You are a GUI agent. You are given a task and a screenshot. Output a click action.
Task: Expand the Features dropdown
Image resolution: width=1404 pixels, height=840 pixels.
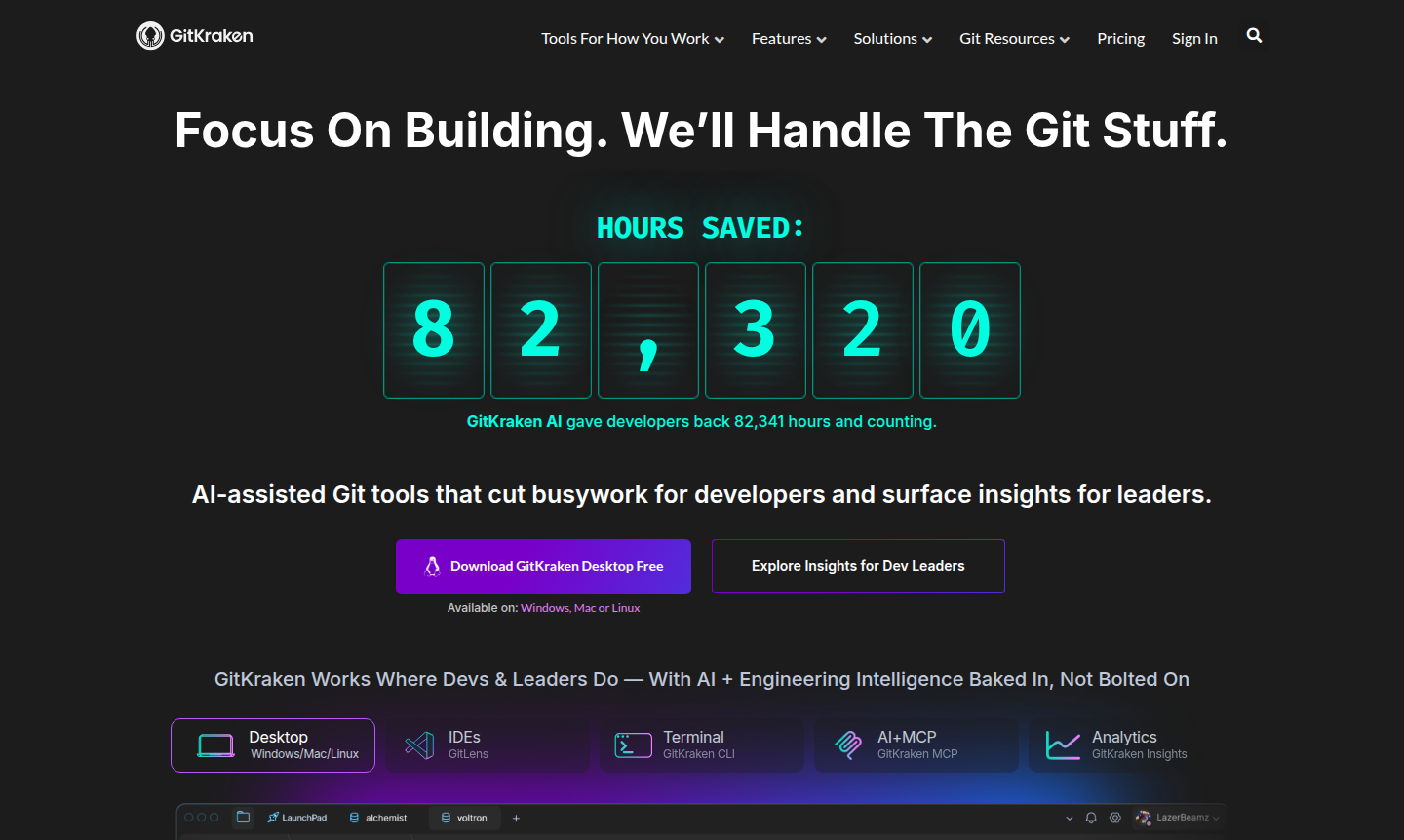click(788, 38)
